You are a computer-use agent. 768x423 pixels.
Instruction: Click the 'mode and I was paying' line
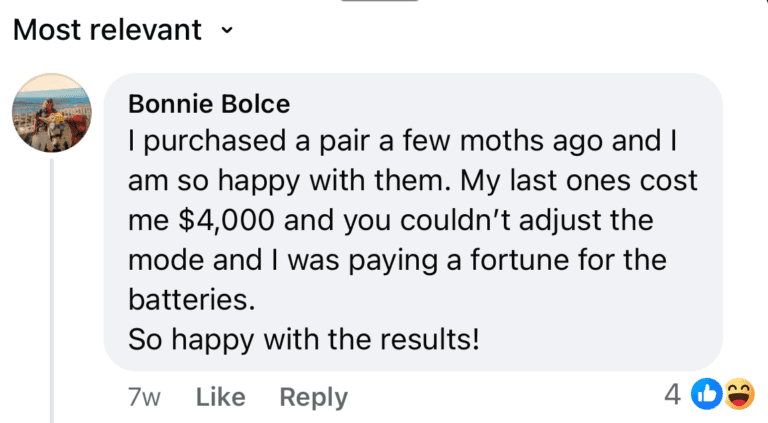pos(283,260)
